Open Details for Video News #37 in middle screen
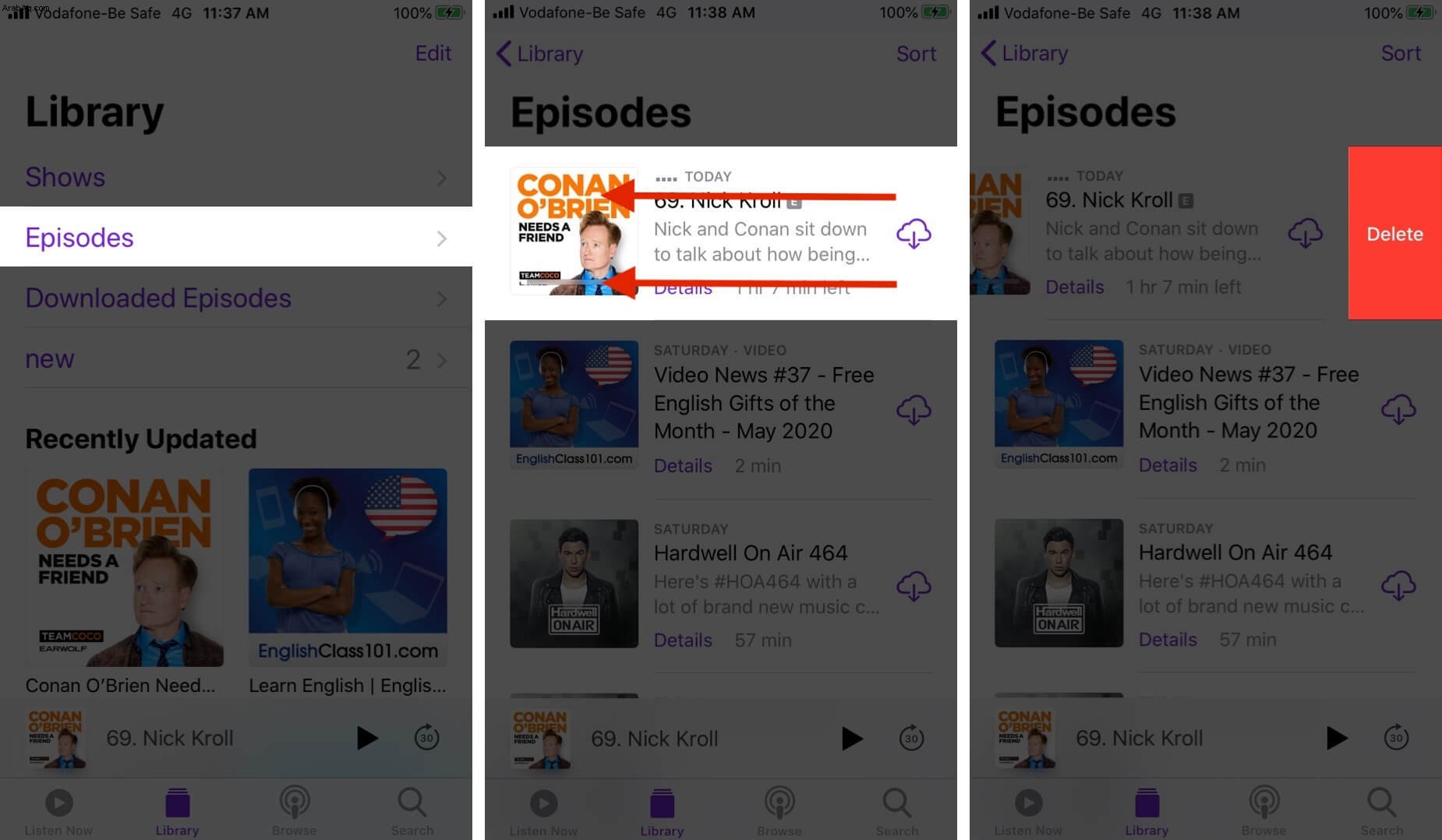The height and width of the screenshot is (840, 1442). coord(683,465)
